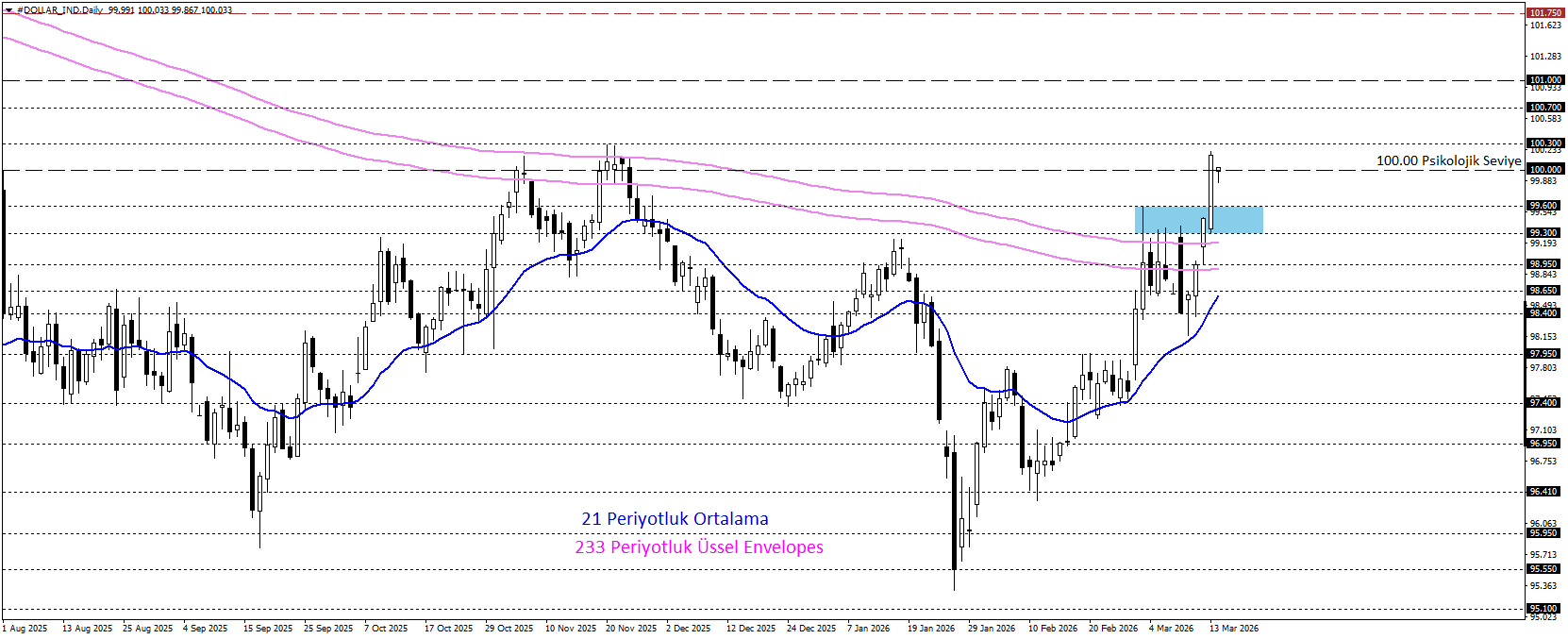Click the '19 Jan 2026' date label
The image size is (1568, 639).
tap(931, 629)
